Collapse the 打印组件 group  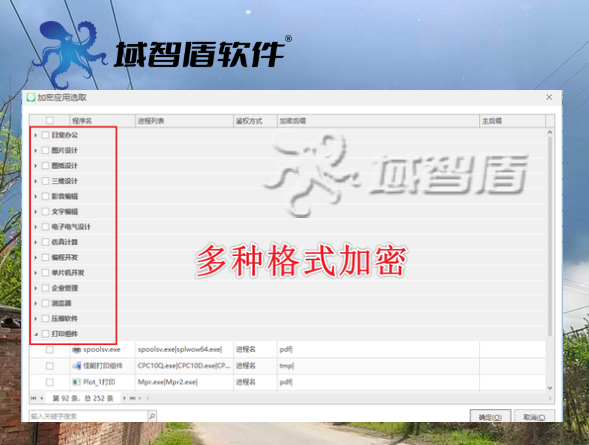[x=36, y=334]
